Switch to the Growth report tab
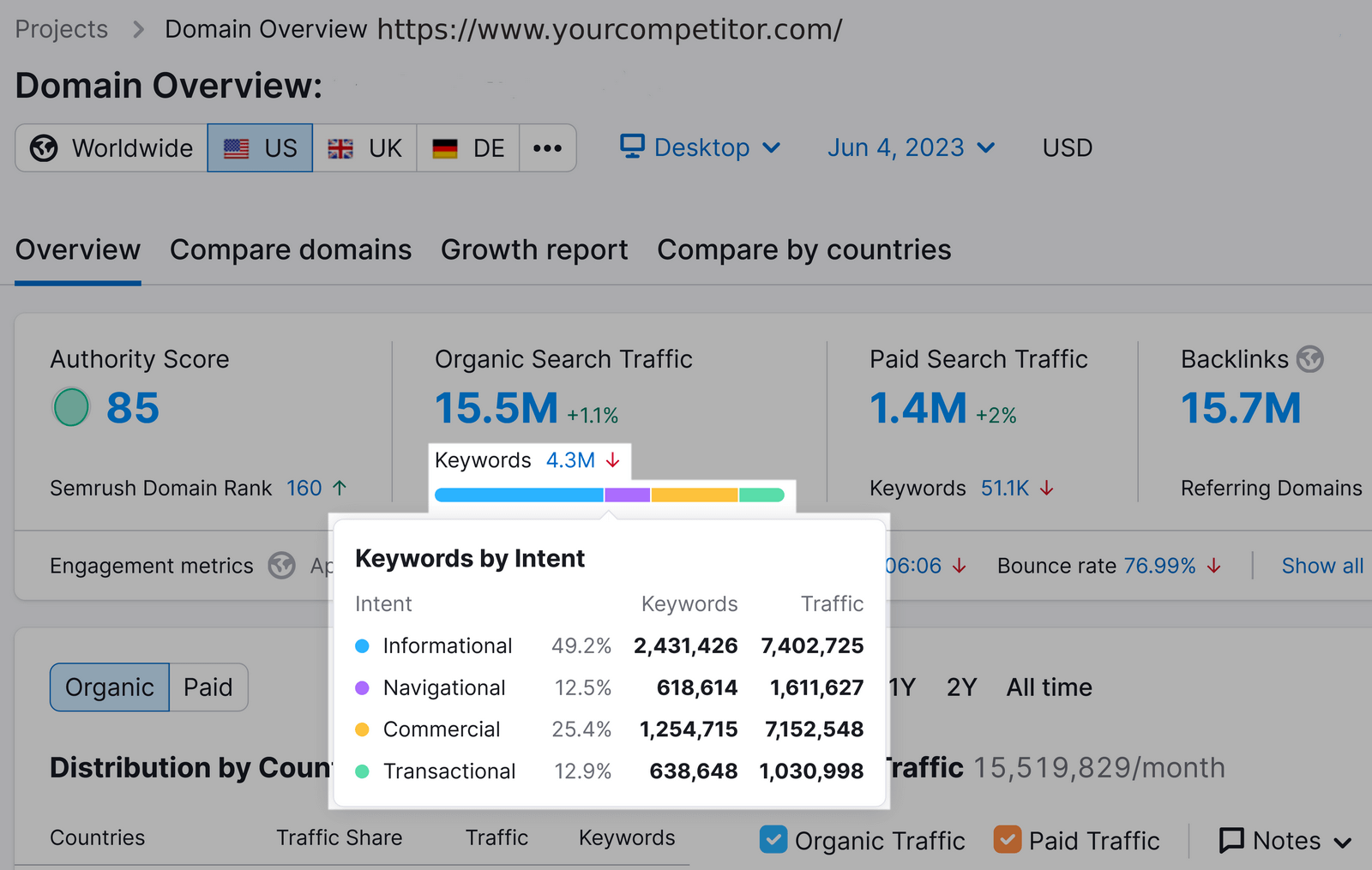The height and width of the screenshot is (870, 1372). [x=533, y=249]
